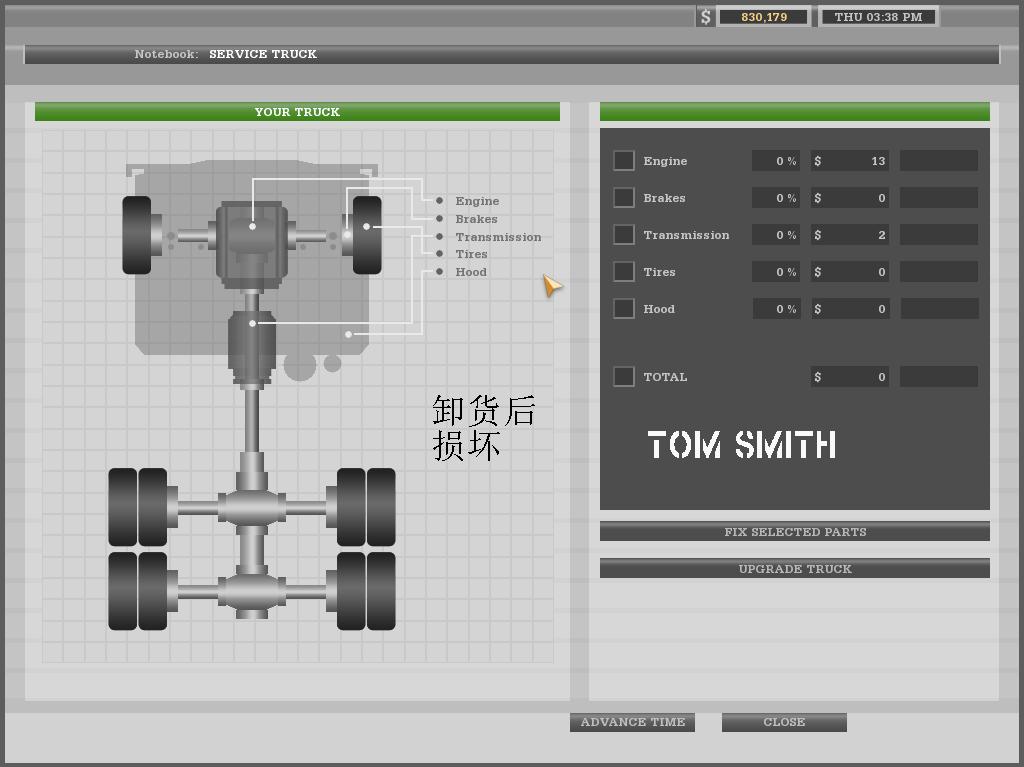The height and width of the screenshot is (767, 1024).
Task: Toggle the Hood repair checkbox
Action: click(624, 309)
